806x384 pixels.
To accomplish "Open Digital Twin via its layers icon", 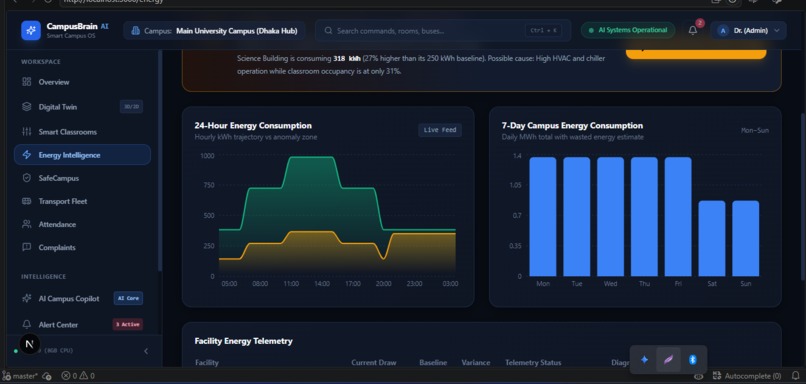I will [x=27, y=107].
